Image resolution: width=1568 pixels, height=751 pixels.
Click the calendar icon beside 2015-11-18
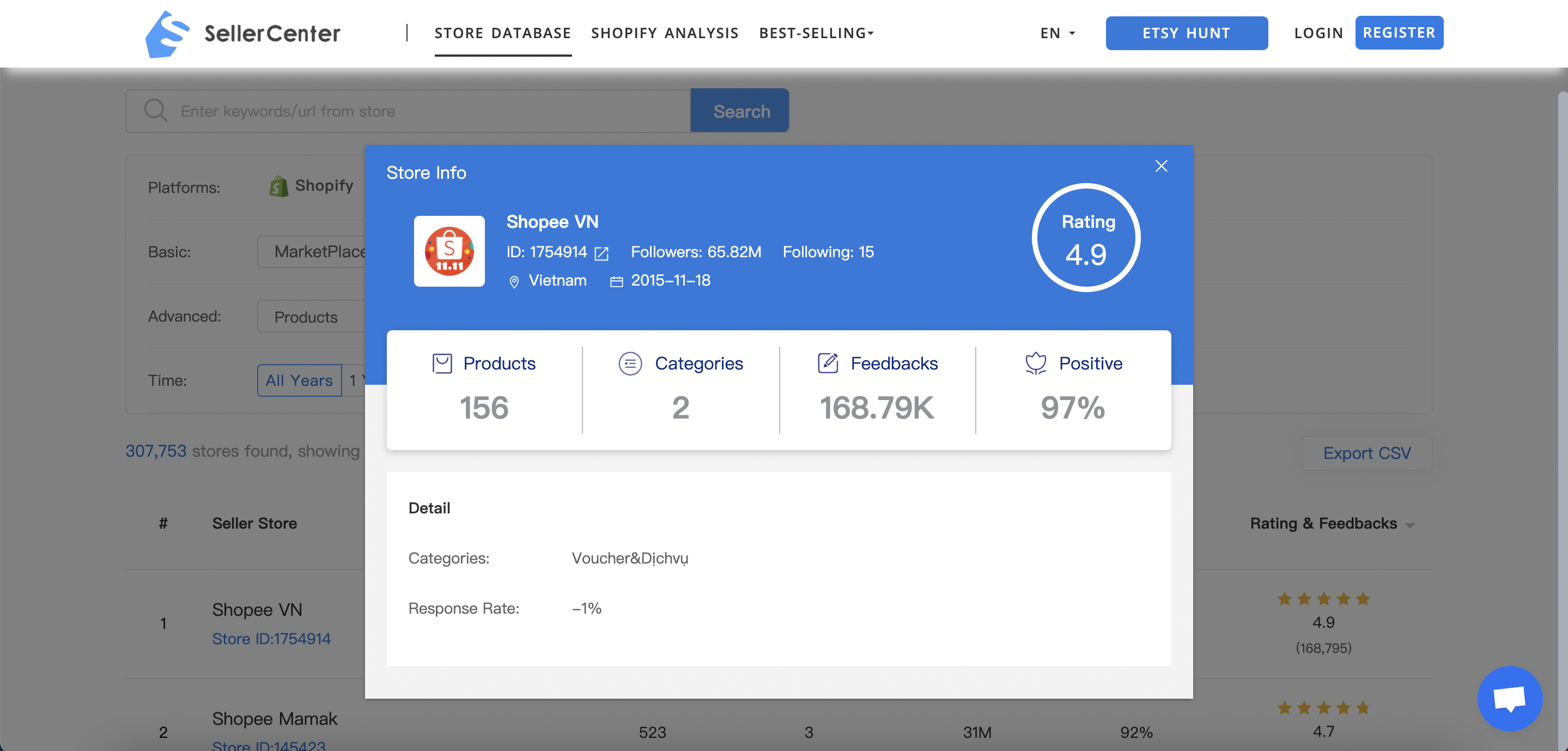click(x=617, y=281)
